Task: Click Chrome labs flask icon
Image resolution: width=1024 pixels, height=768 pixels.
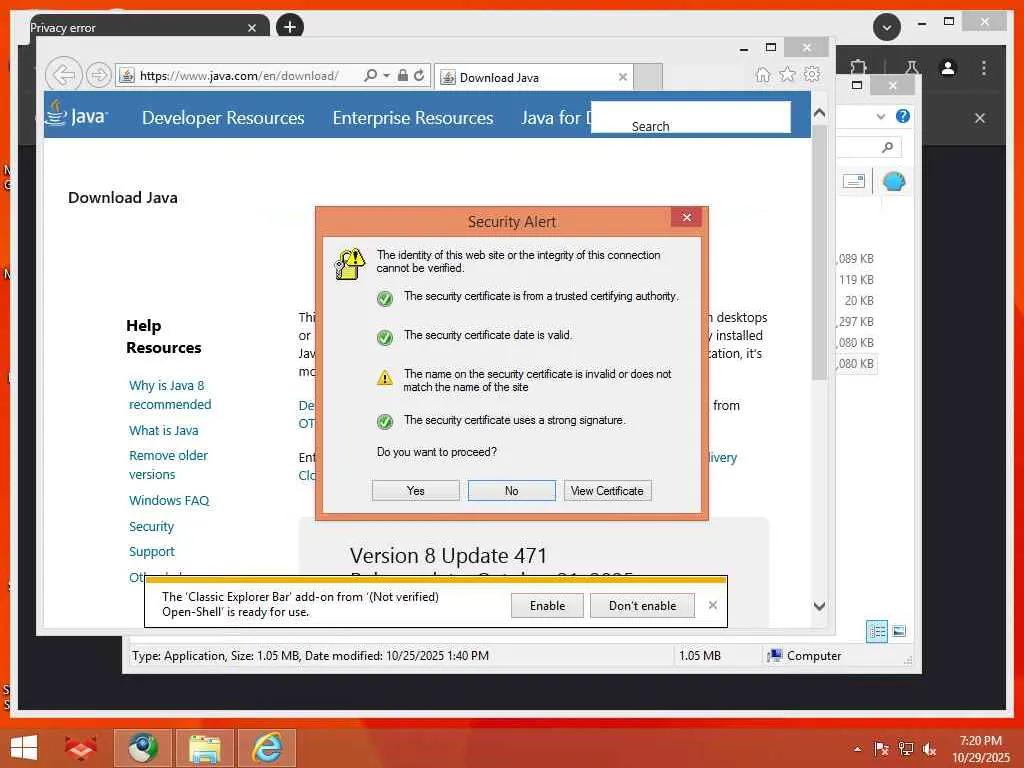Action: (912, 67)
